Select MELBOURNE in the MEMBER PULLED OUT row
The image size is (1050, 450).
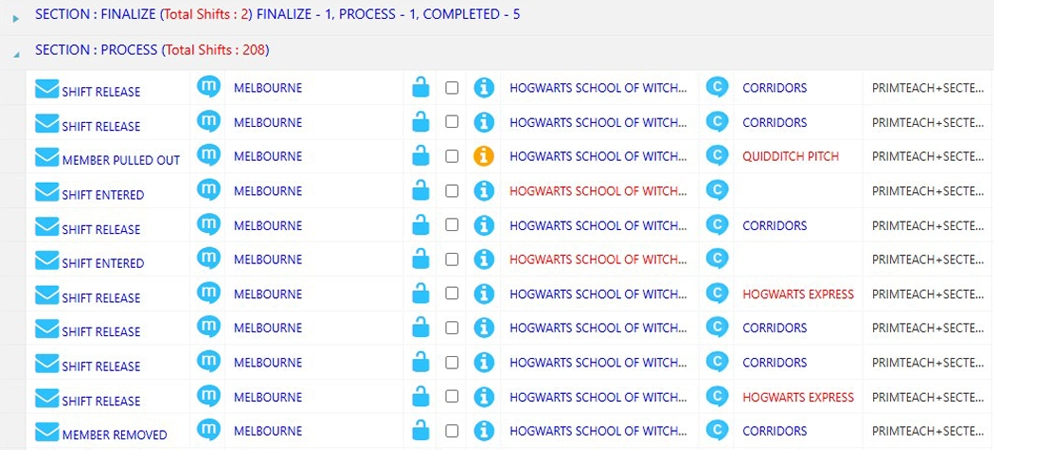point(268,157)
